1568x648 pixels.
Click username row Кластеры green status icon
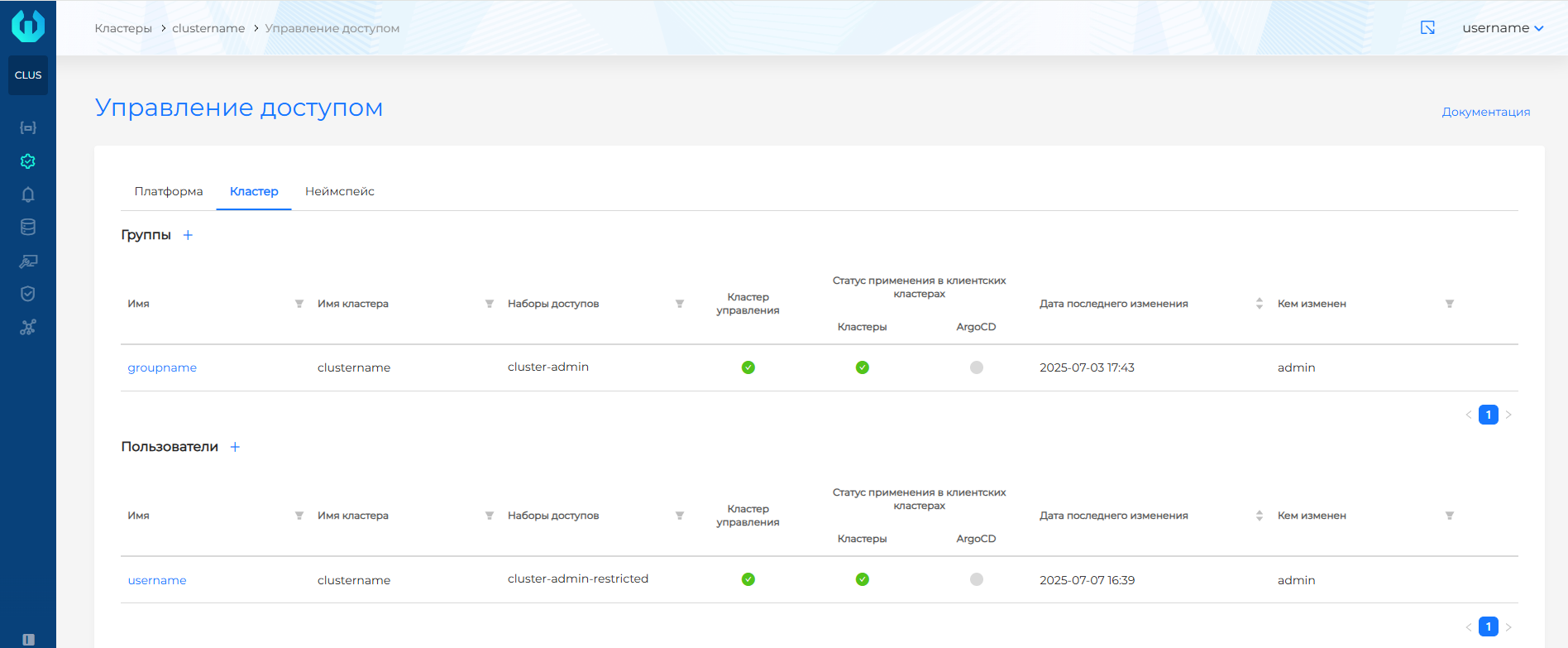coord(863,579)
